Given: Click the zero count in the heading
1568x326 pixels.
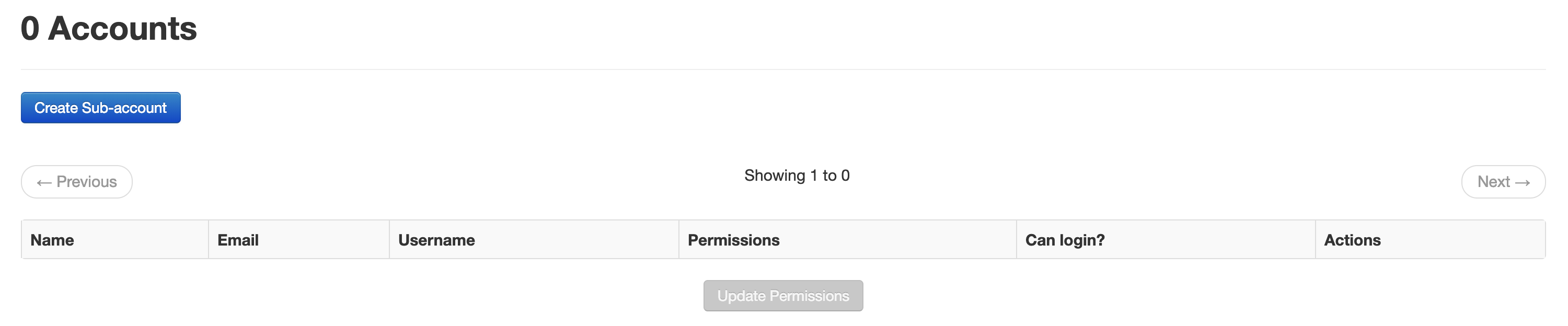Looking at the screenshot, I should point(30,29).
